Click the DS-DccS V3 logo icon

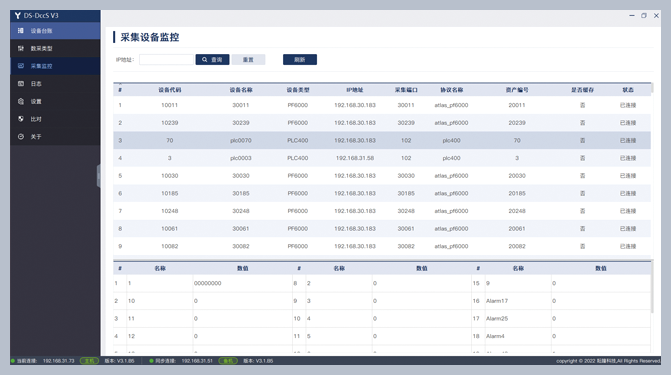(18, 15)
